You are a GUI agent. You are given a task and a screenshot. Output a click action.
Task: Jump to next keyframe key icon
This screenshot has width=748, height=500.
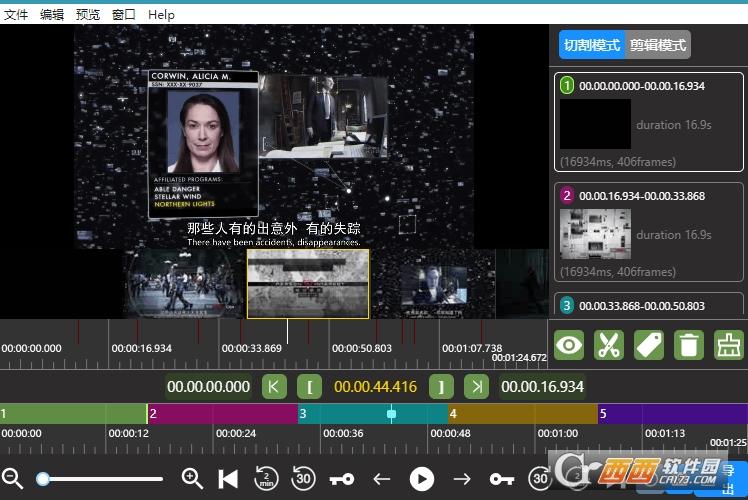coord(502,479)
